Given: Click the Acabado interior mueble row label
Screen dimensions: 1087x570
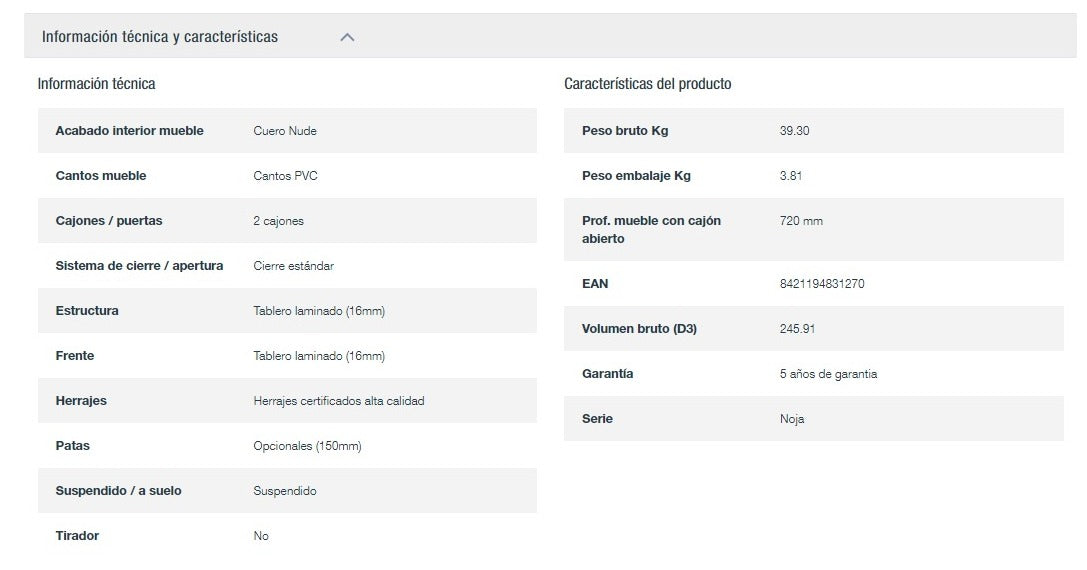Looking at the screenshot, I should click(x=129, y=131).
